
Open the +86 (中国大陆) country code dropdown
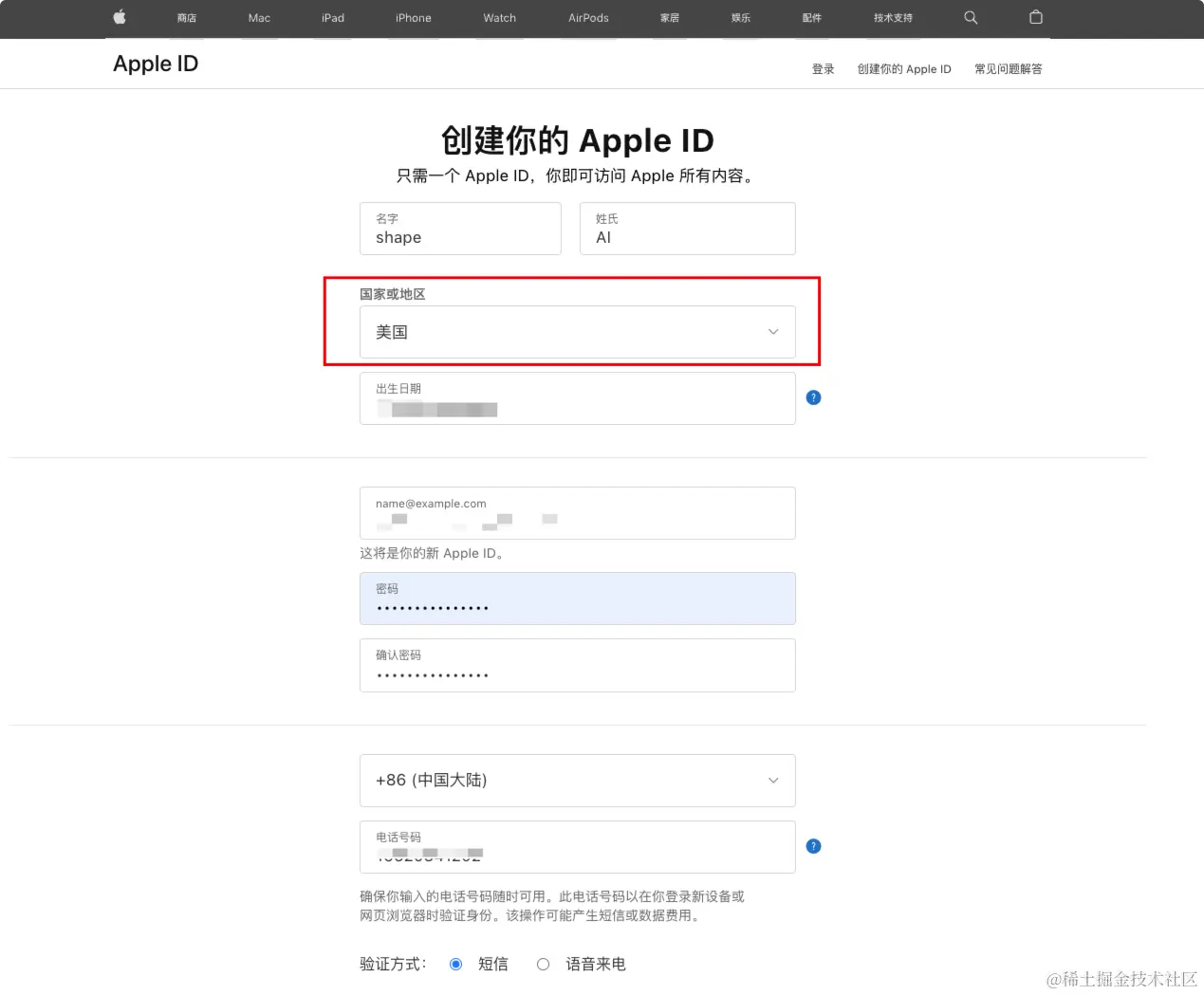577,781
